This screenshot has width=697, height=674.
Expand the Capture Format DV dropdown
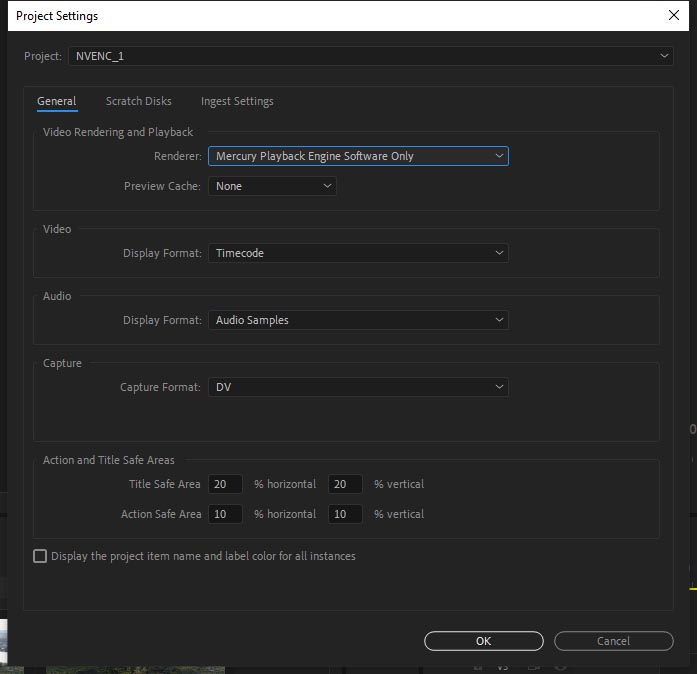tap(357, 387)
